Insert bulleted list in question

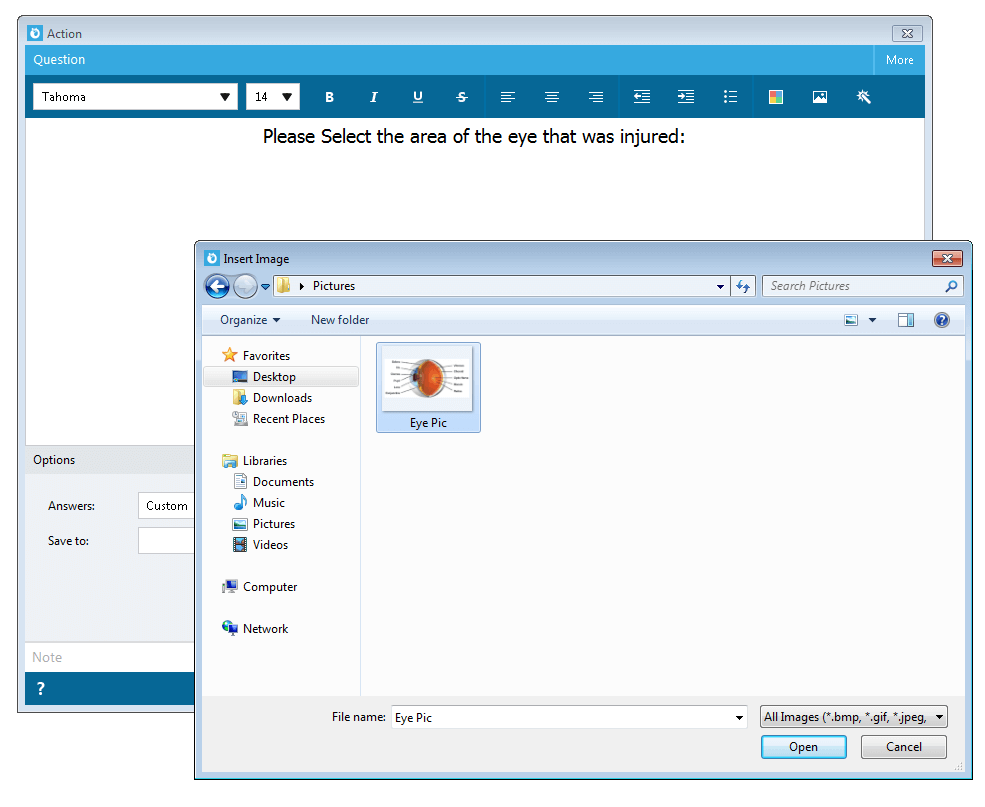(x=730, y=97)
